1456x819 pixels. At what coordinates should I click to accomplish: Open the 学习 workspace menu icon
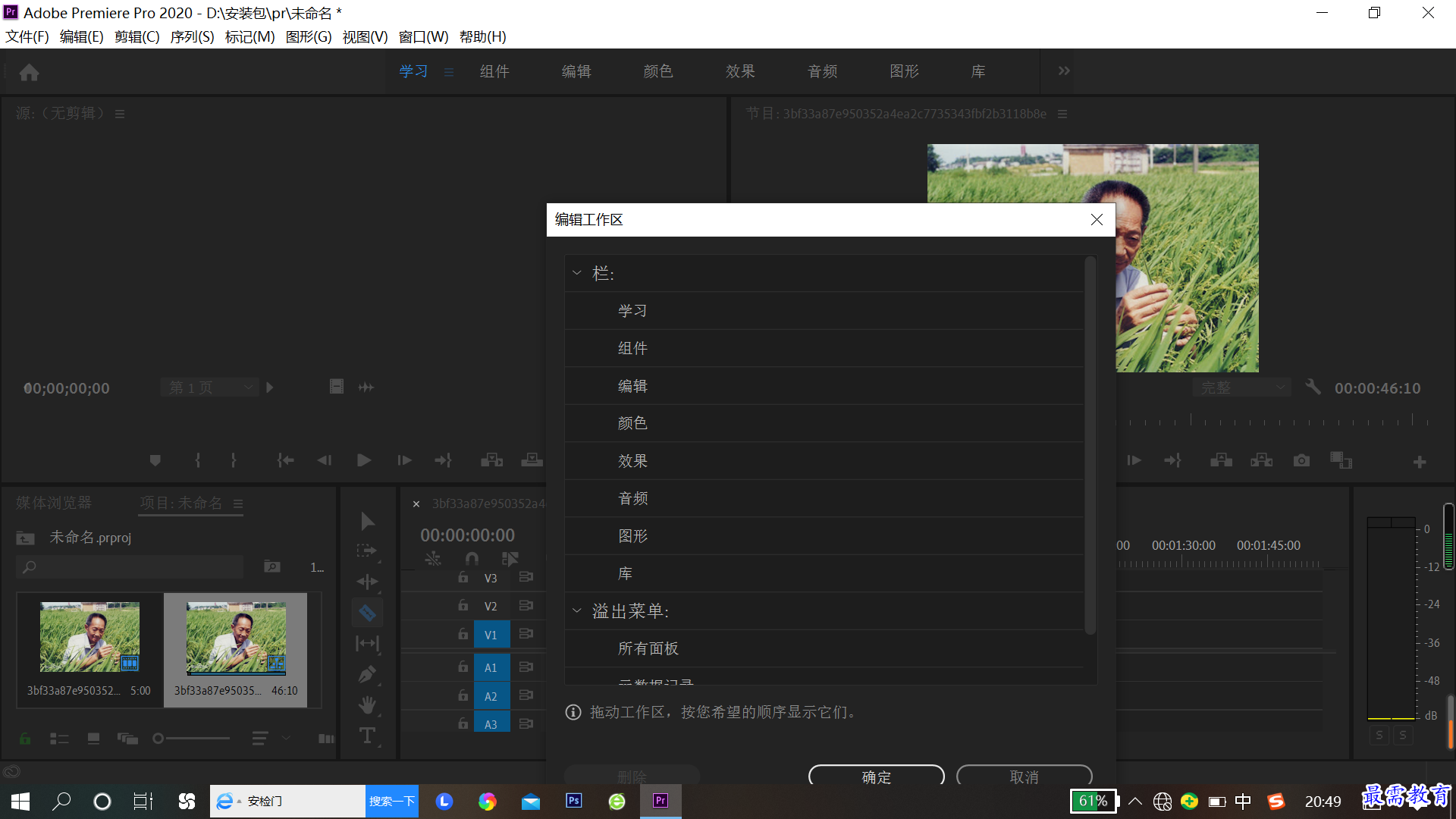(x=449, y=72)
